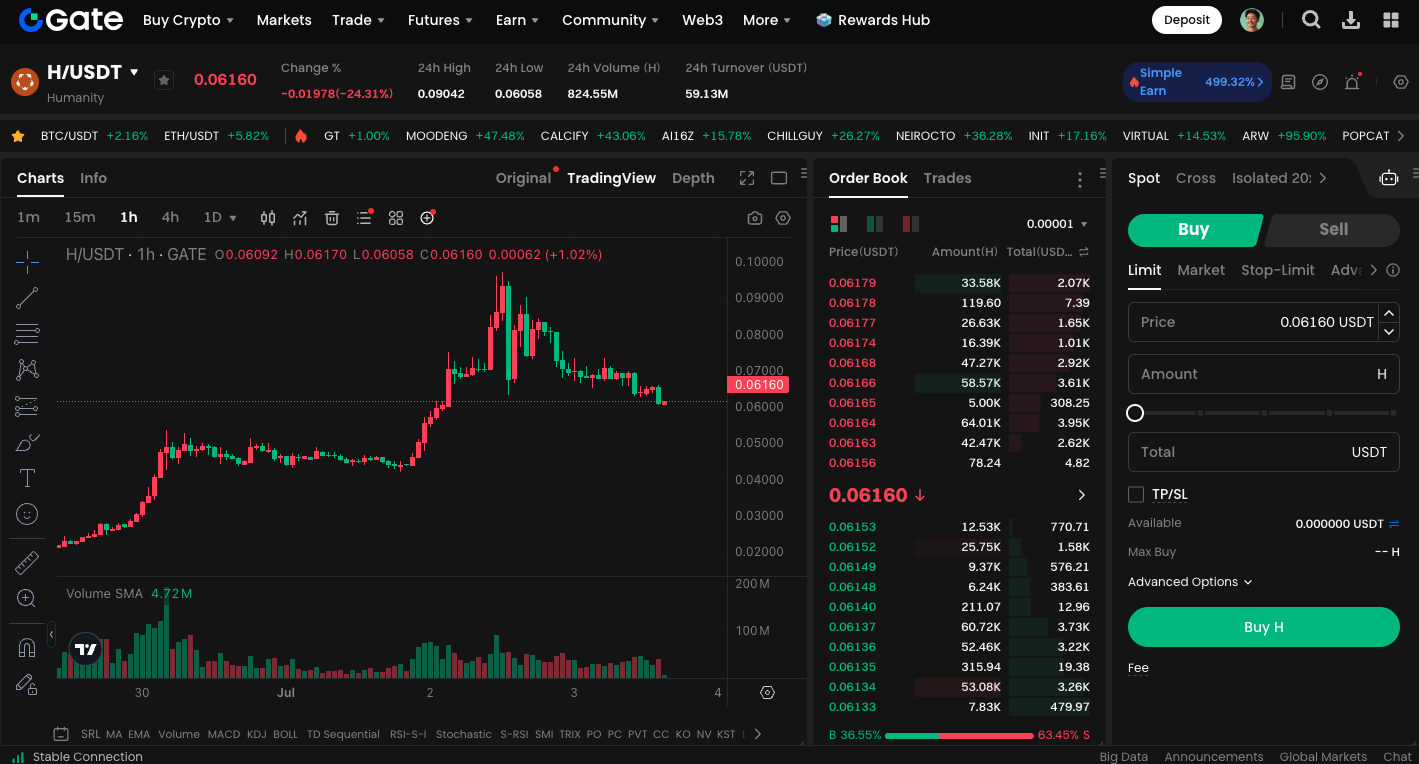Select the trend line drawing tool
1419x764 pixels.
(x=27, y=297)
